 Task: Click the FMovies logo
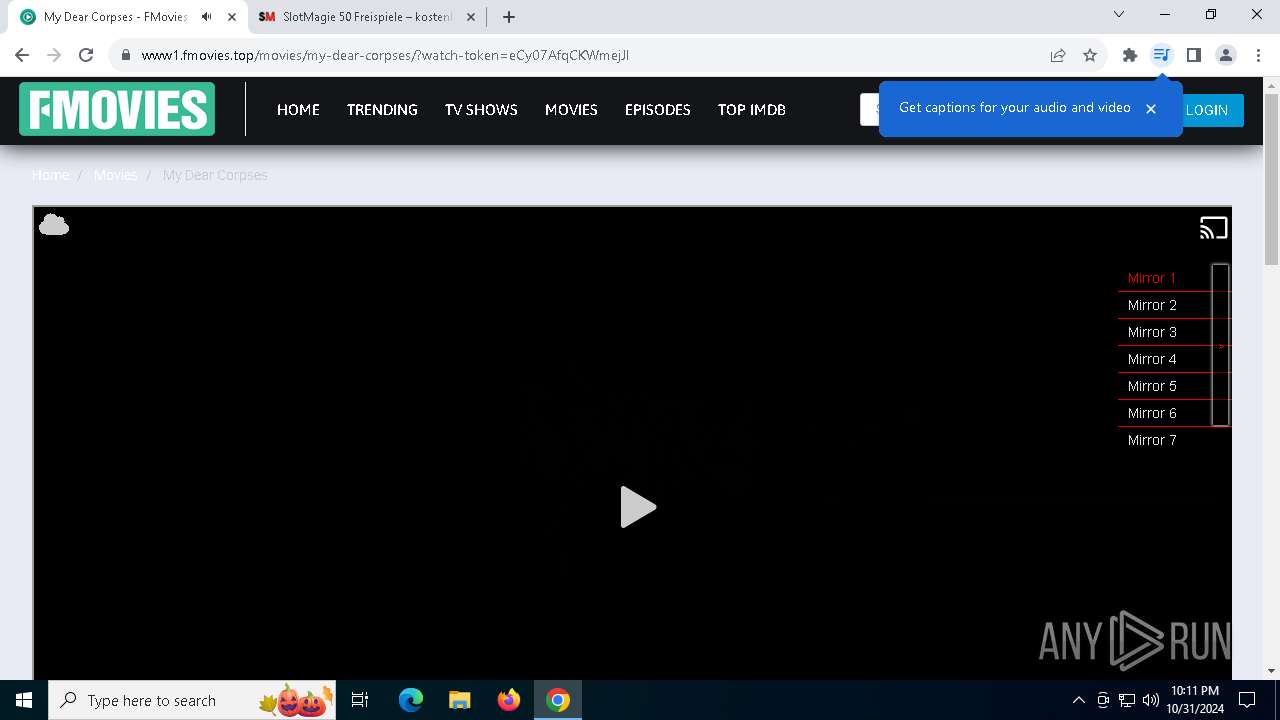click(117, 109)
